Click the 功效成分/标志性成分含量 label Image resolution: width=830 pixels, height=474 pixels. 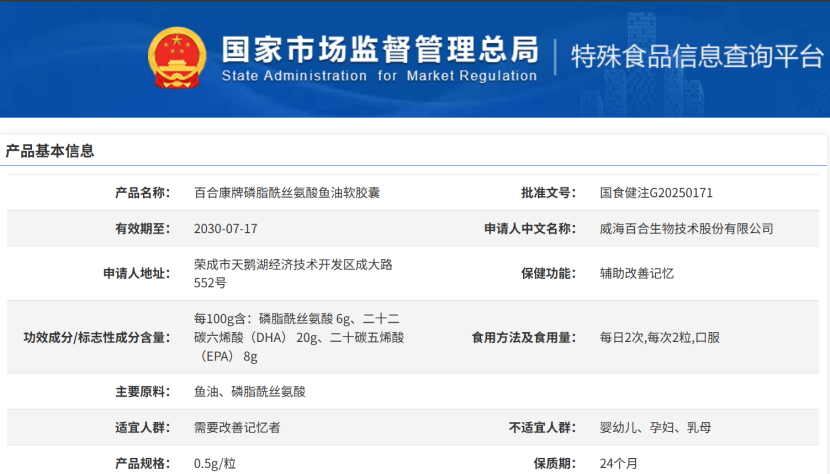click(97, 337)
